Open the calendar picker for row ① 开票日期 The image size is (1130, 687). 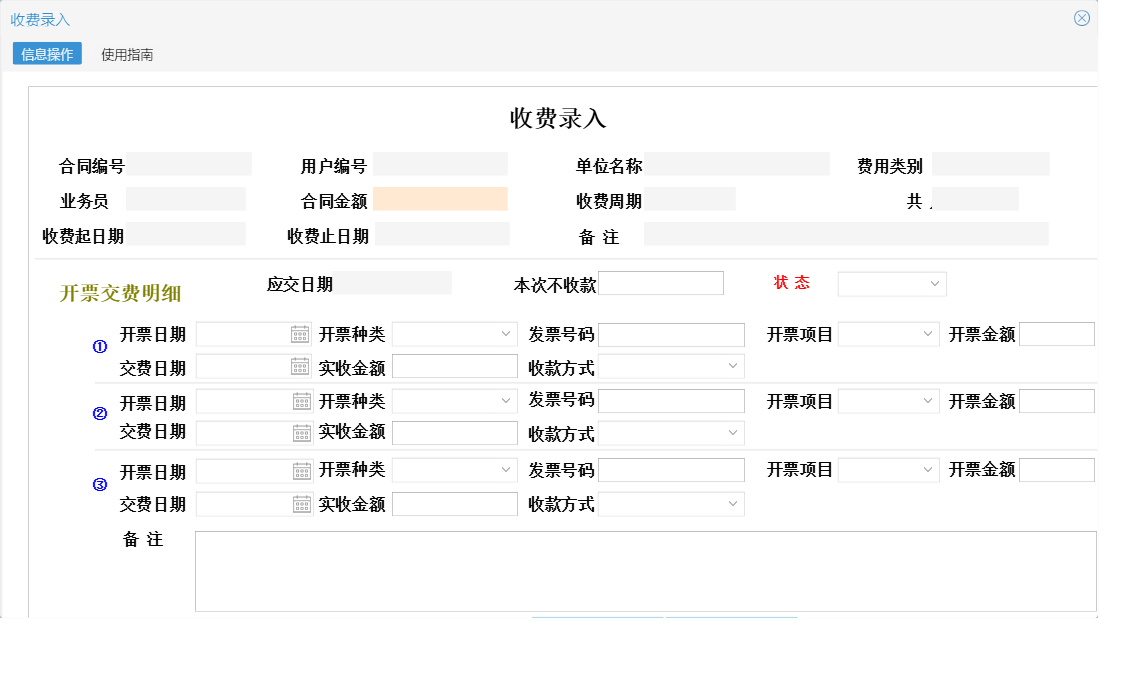(x=303, y=333)
